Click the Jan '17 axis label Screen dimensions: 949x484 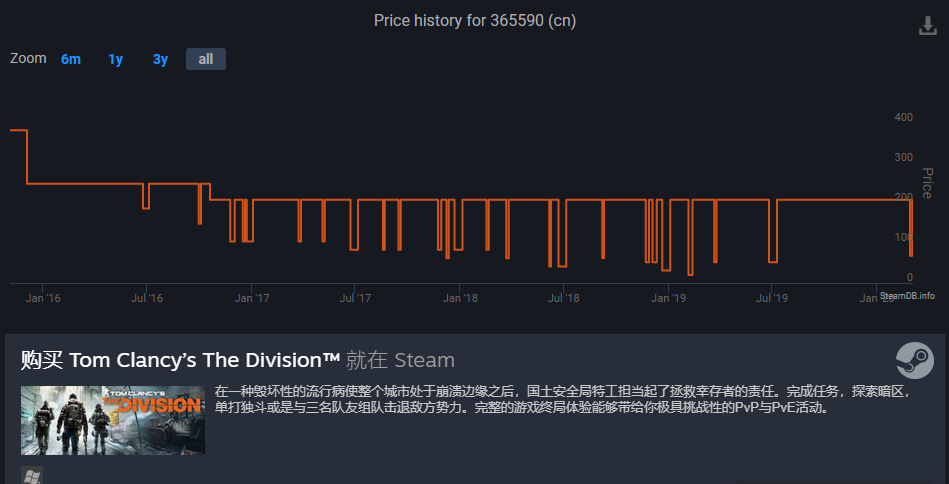(x=252, y=298)
